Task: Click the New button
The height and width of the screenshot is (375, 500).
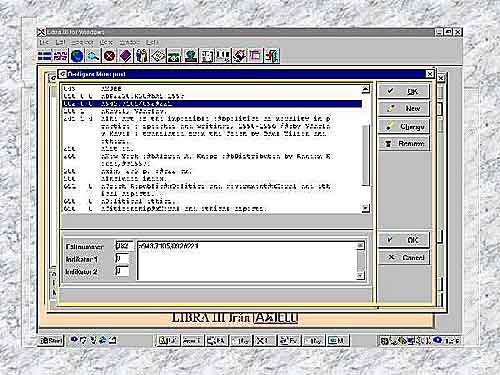Action: coord(404,108)
